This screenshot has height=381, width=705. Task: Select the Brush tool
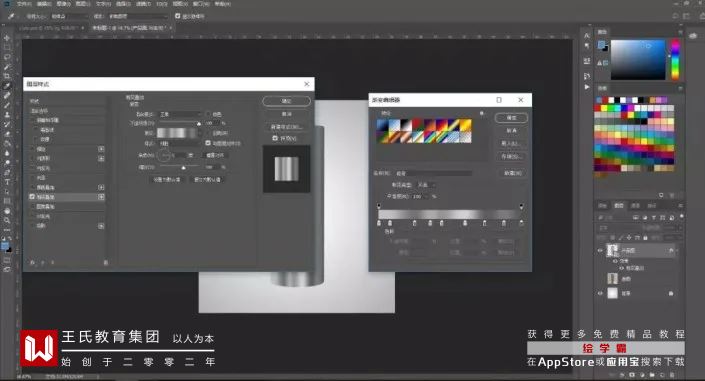coord(7,105)
